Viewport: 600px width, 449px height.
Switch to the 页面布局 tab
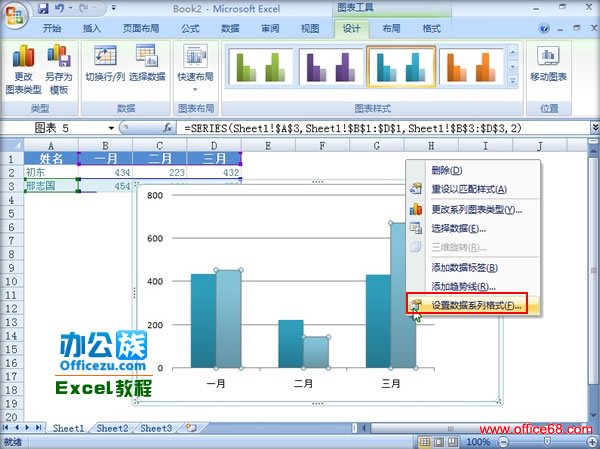pyautogui.click(x=141, y=28)
